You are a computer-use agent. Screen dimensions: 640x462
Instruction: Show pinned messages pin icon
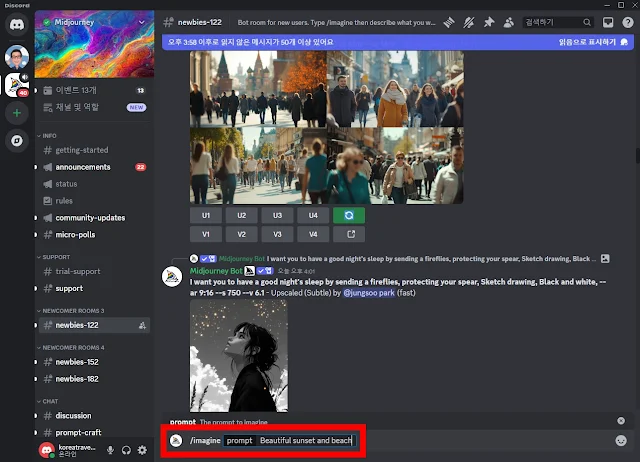click(489, 22)
